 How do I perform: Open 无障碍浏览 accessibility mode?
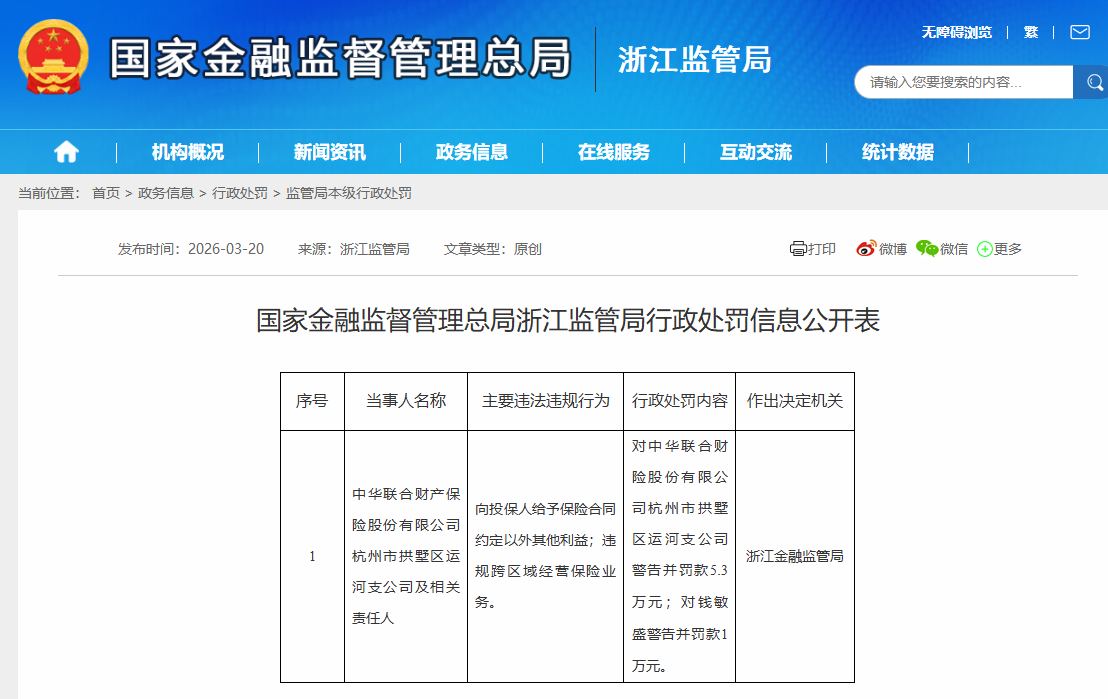[x=956, y=32]
